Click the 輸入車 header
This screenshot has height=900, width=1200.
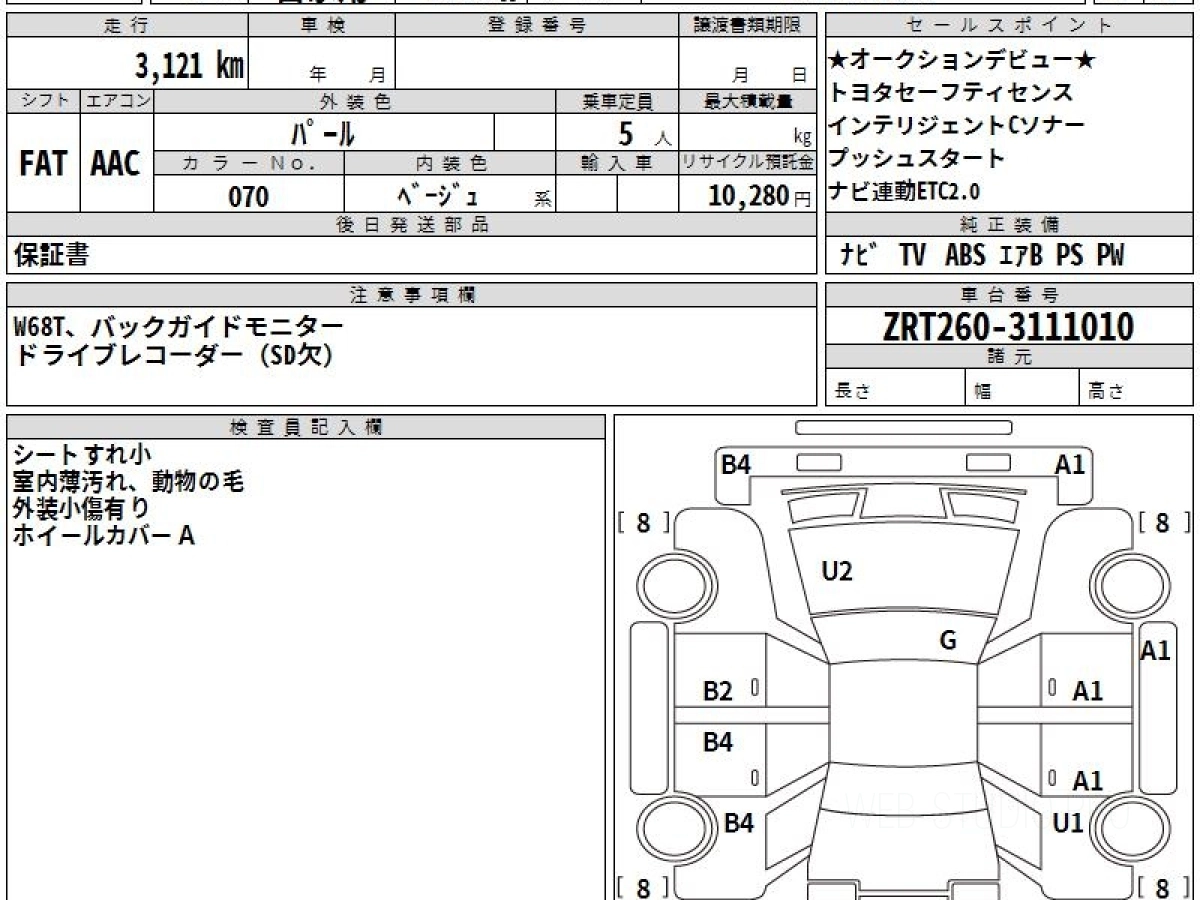[x=617, y=163]
